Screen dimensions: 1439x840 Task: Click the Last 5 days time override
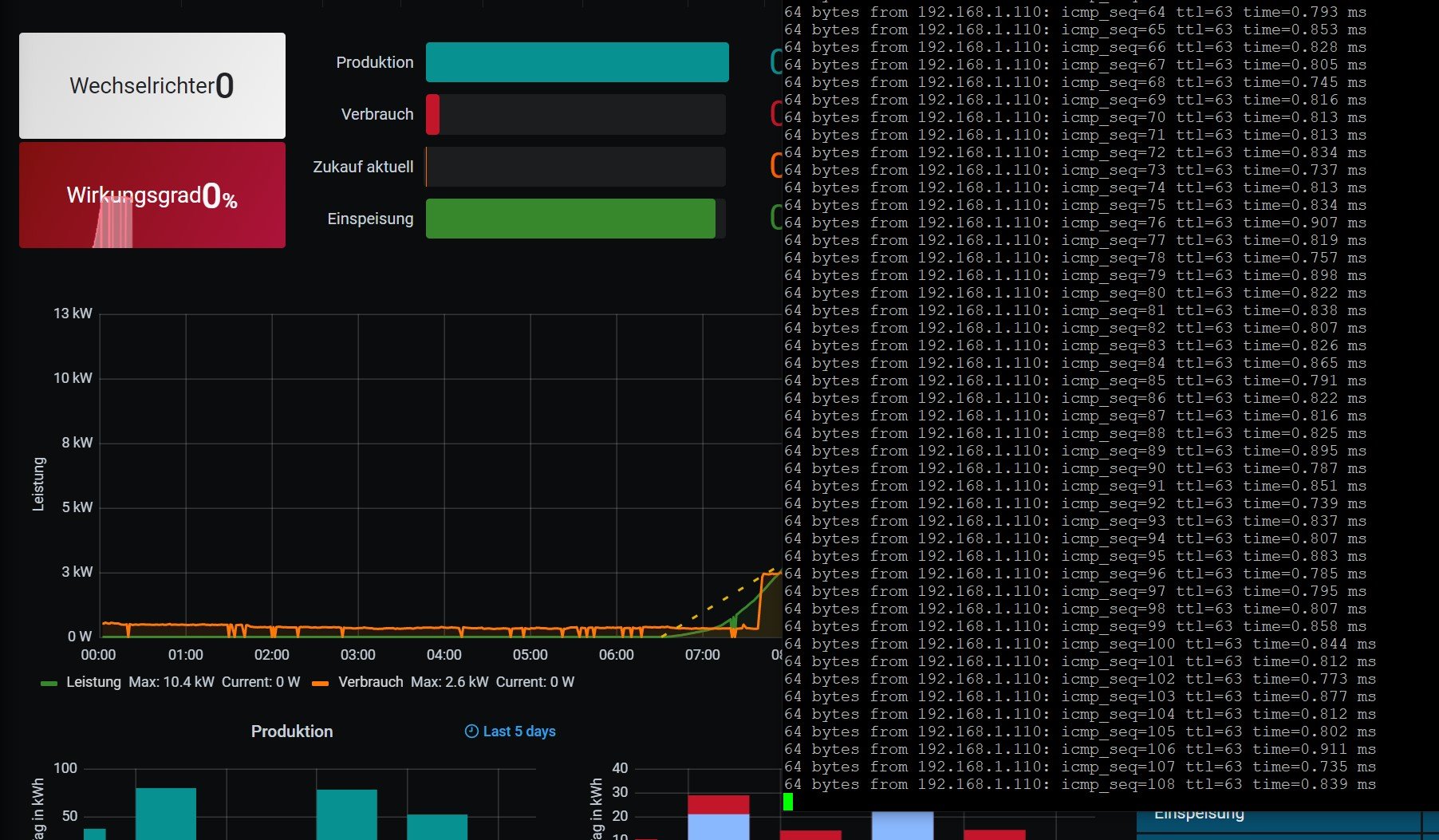[x=518, y=732]
